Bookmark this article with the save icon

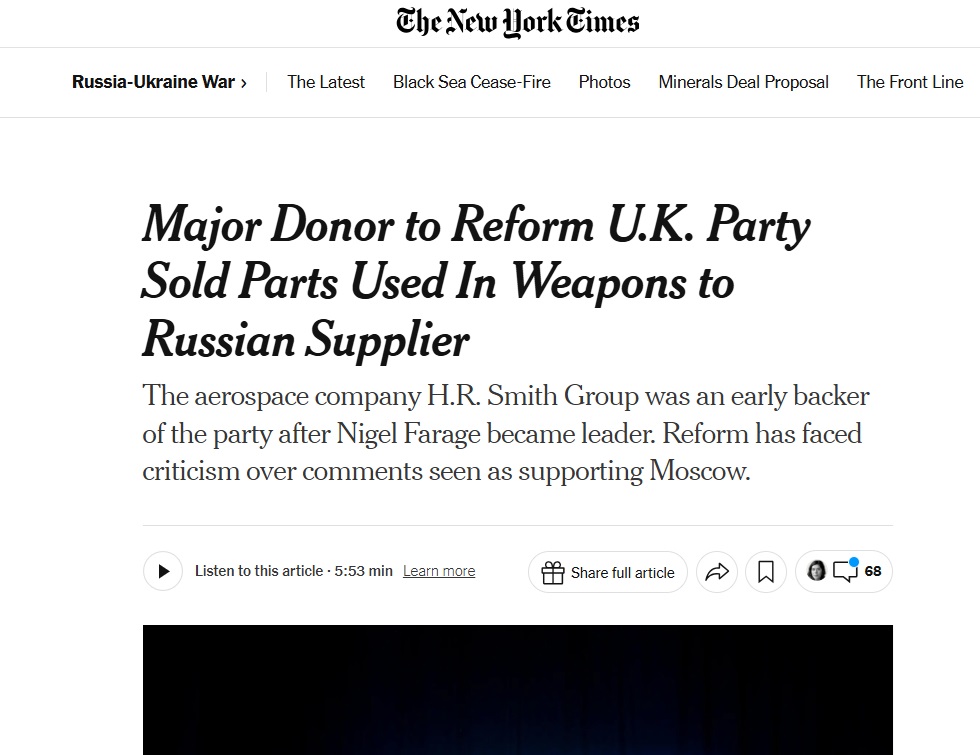pos(766,572)
